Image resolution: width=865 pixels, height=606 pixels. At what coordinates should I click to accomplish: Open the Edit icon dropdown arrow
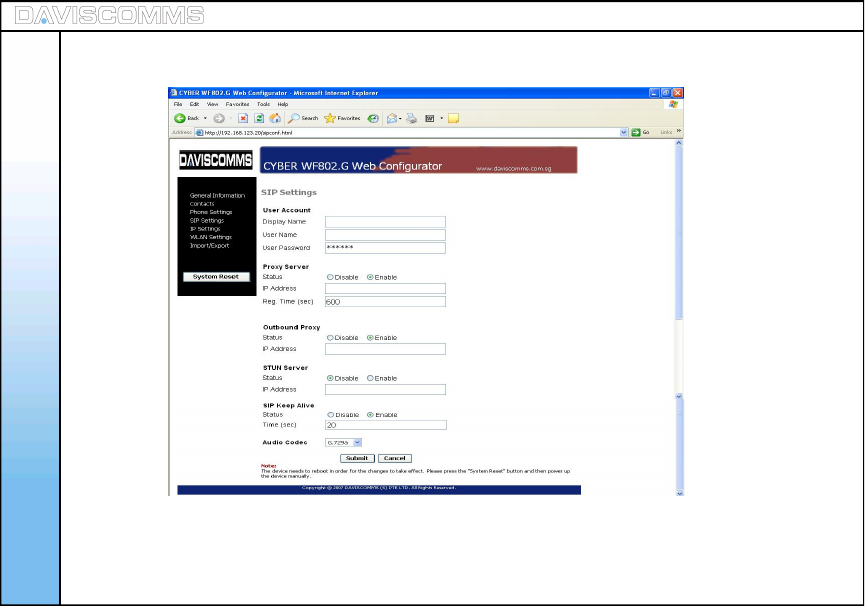click(x=441, y=118)
